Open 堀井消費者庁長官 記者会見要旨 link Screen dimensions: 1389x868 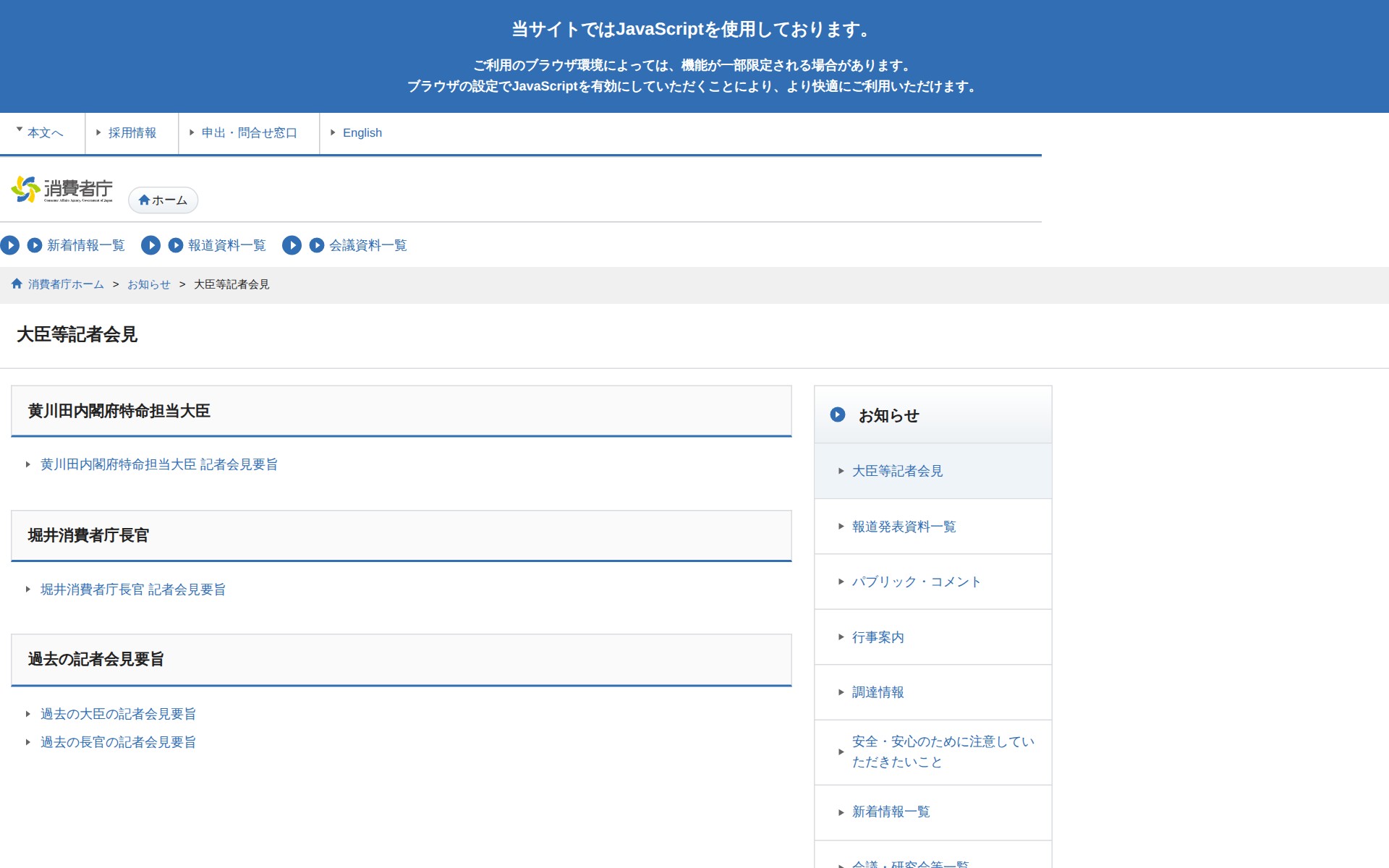coord(133,590)
